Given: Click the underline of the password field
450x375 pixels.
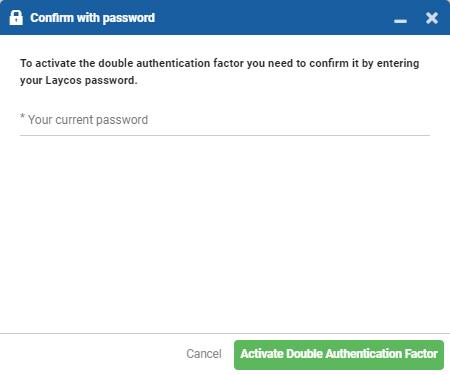Looking at the screenshot, I should pos(225,135).
